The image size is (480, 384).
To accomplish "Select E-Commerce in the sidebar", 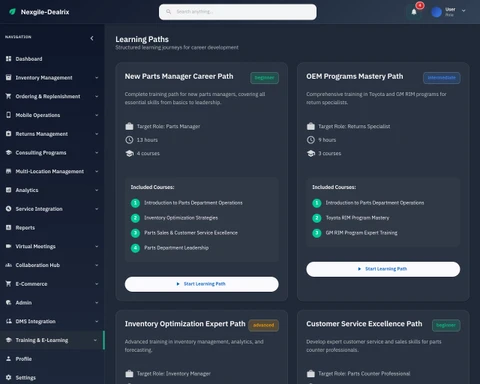I will coord(52,284).
